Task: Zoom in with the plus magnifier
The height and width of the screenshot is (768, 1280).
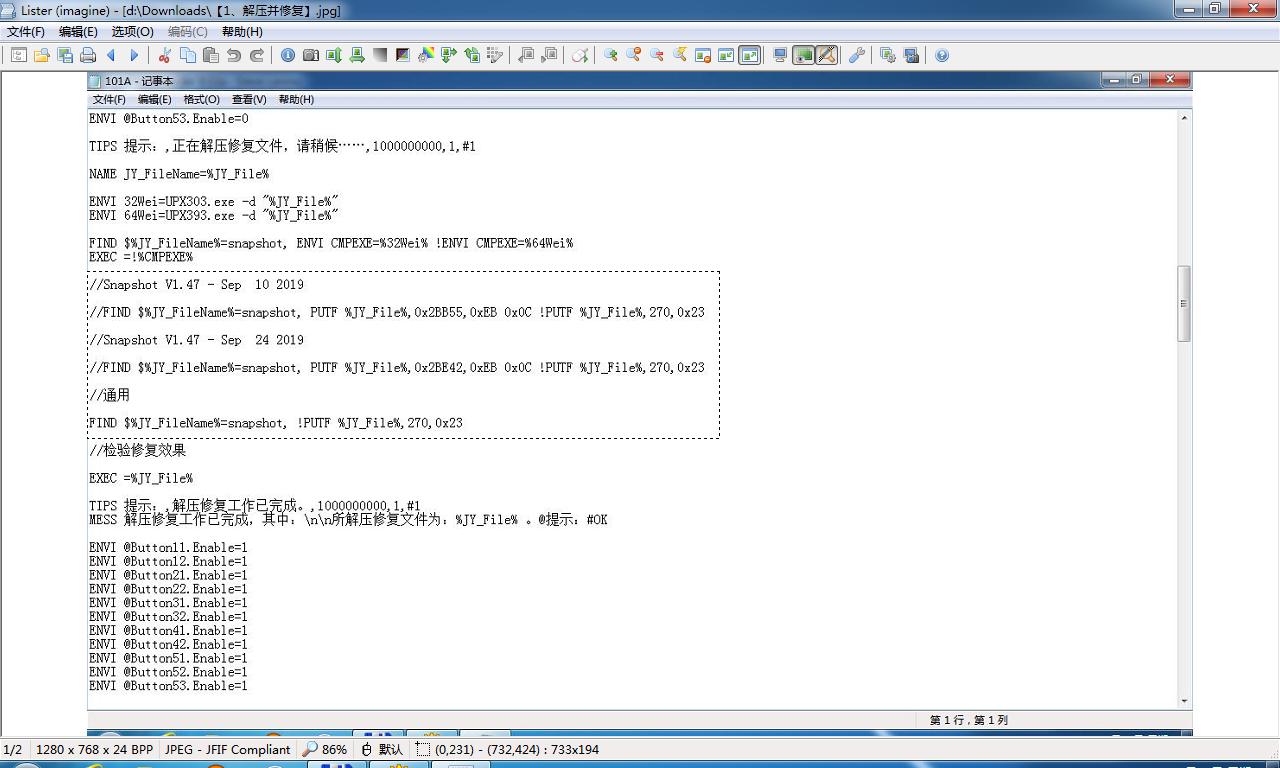Action: (610, 55)
